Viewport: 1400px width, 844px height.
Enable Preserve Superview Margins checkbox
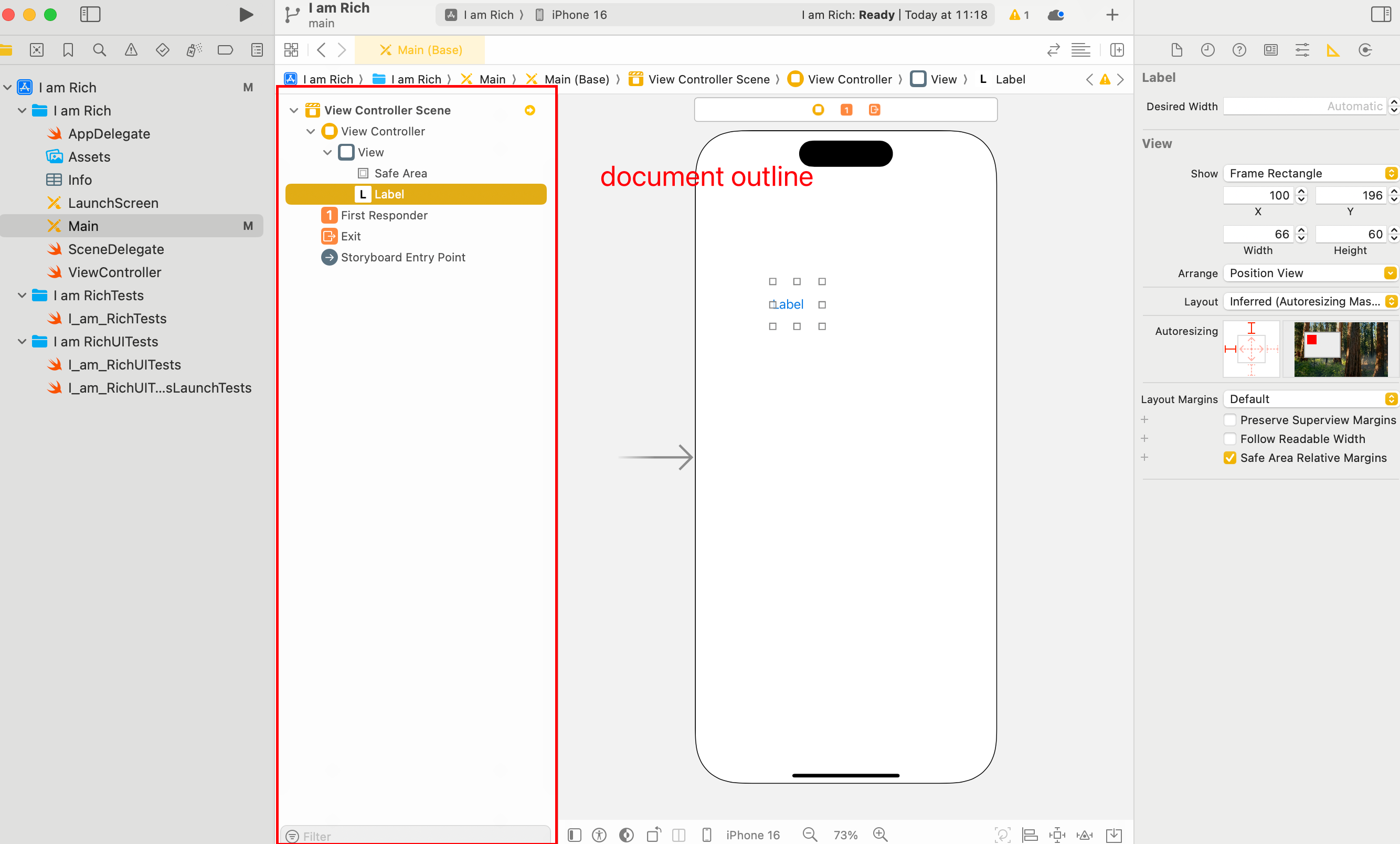1228,419
